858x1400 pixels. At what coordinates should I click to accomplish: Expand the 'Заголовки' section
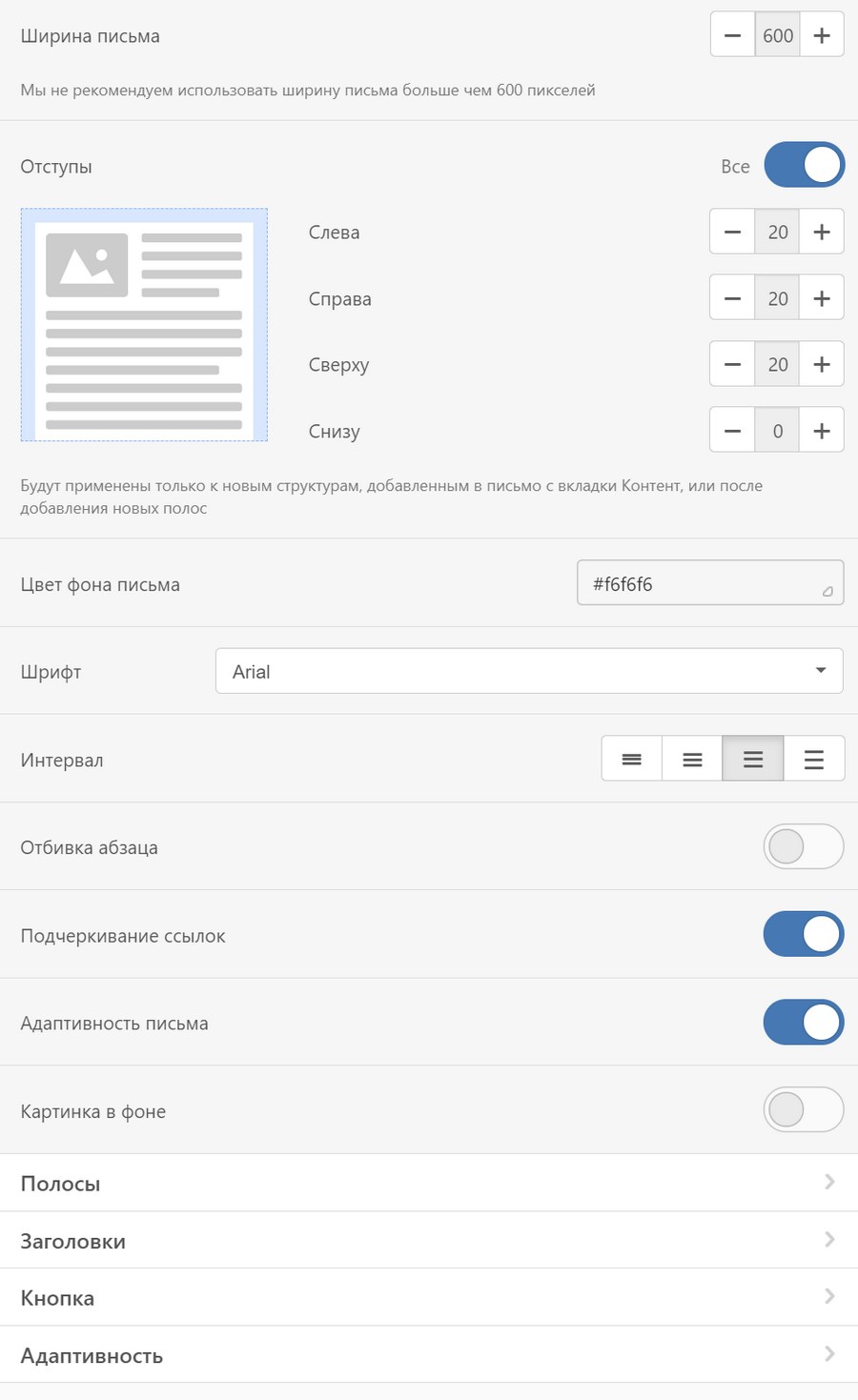[x=429, y=1241]
